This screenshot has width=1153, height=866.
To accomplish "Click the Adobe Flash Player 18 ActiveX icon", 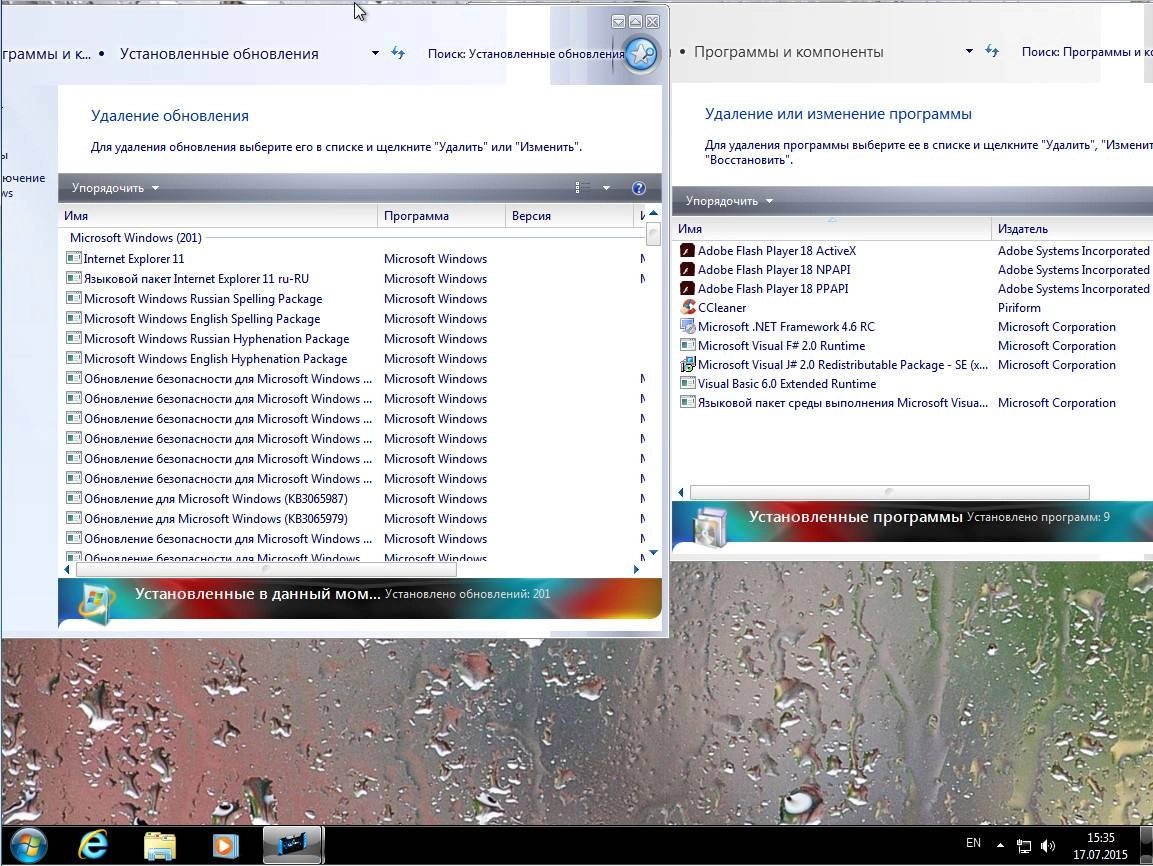I will (x=688, y=251).
